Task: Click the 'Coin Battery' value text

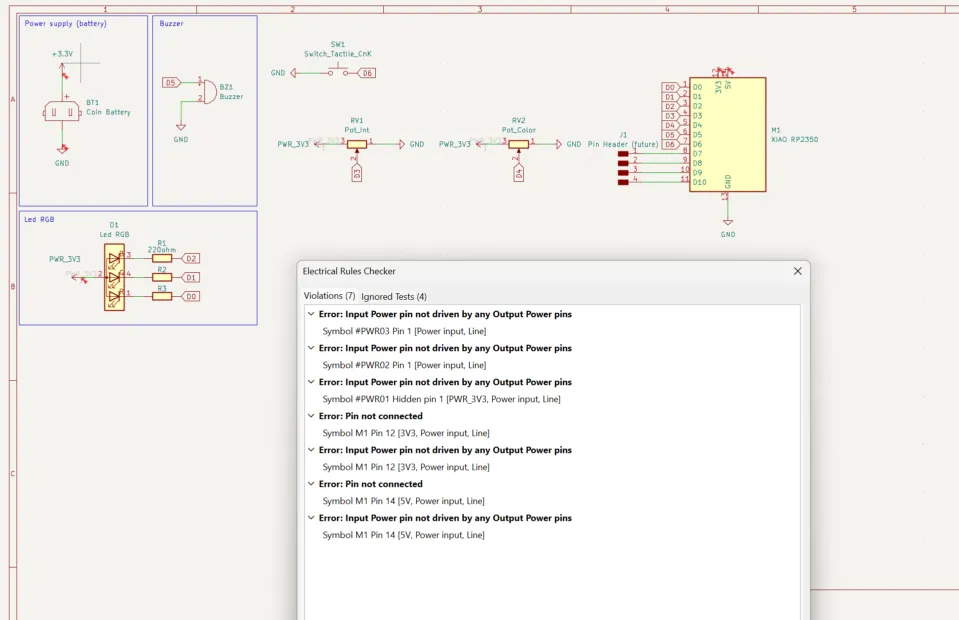Action: pos(108,112)
